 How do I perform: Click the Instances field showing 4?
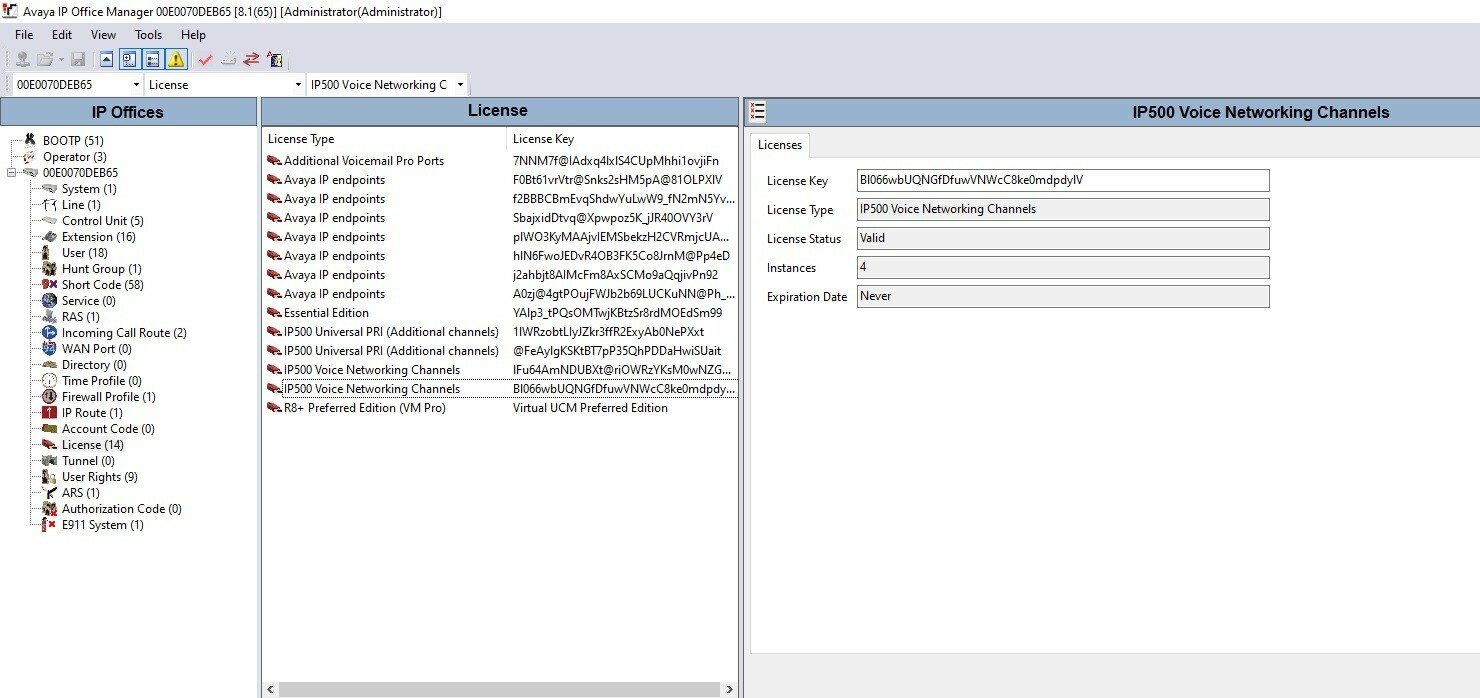click(1063, 267)
